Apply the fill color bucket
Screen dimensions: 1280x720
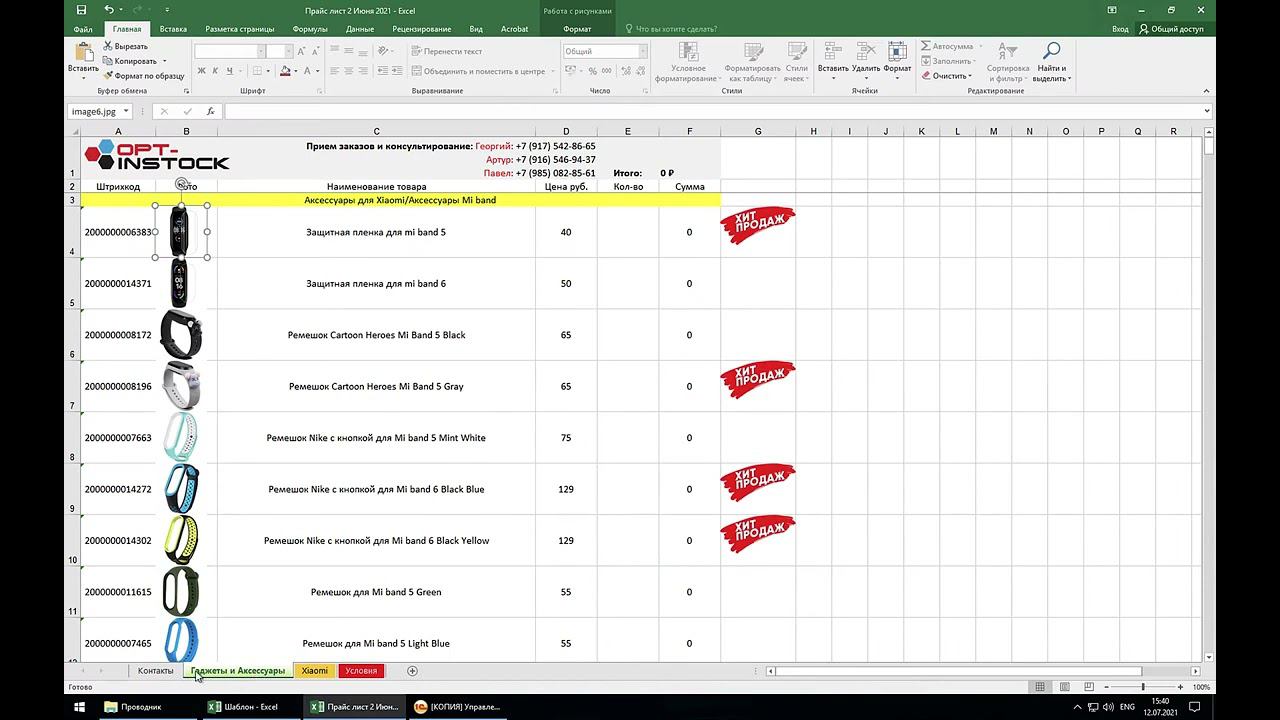click(x=285, y=71)
